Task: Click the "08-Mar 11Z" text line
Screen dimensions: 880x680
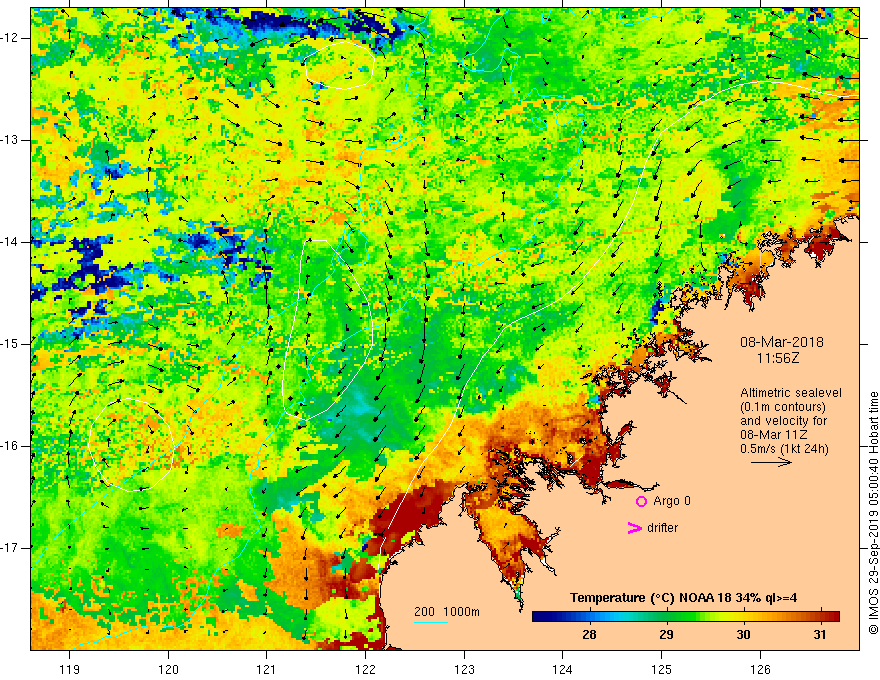Action: click(x=774, y=435)
